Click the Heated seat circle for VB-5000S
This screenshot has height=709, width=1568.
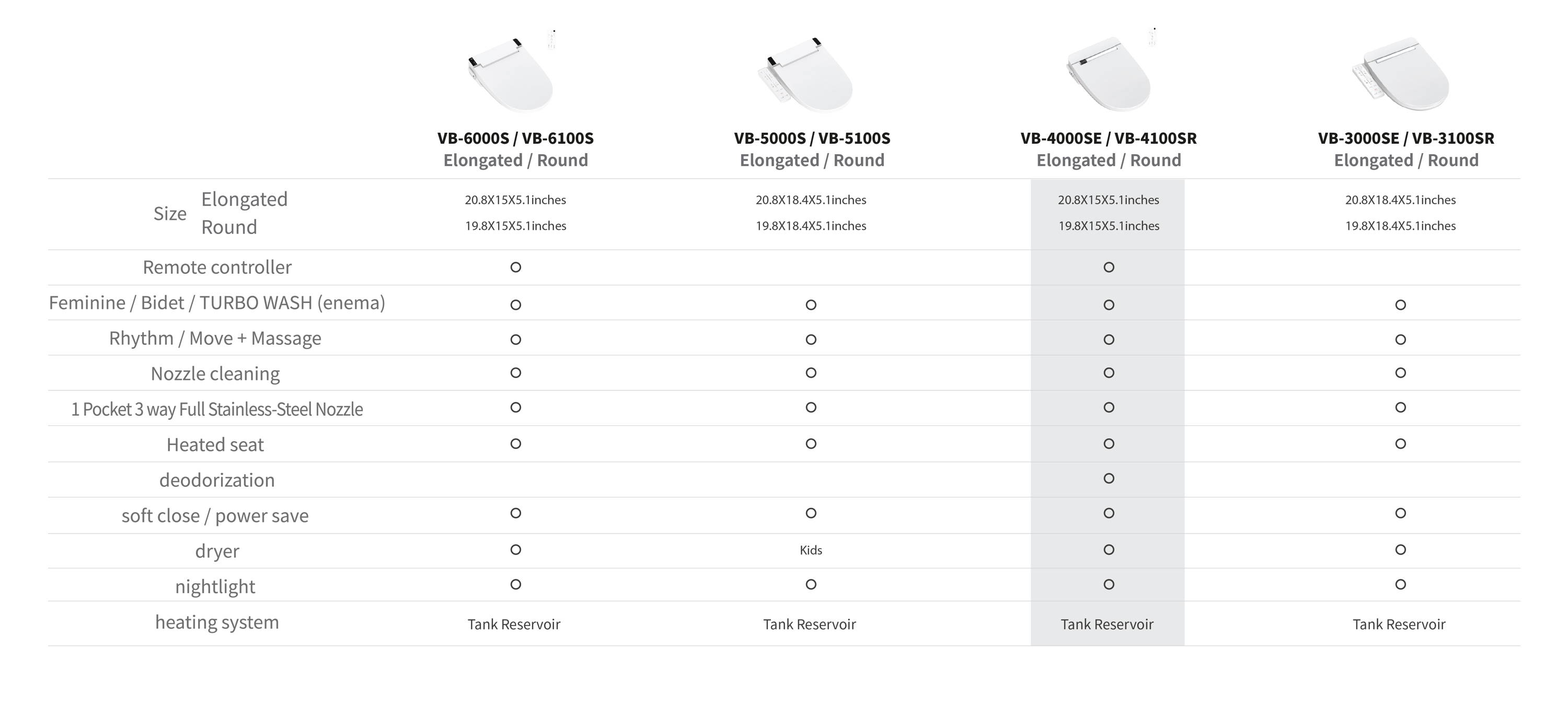(811, 444)
